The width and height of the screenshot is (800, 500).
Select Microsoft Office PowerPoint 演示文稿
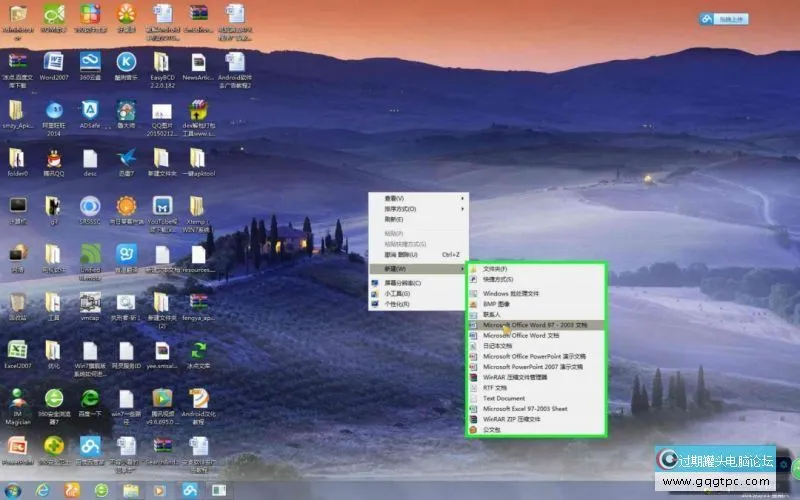tap(536, 356)
